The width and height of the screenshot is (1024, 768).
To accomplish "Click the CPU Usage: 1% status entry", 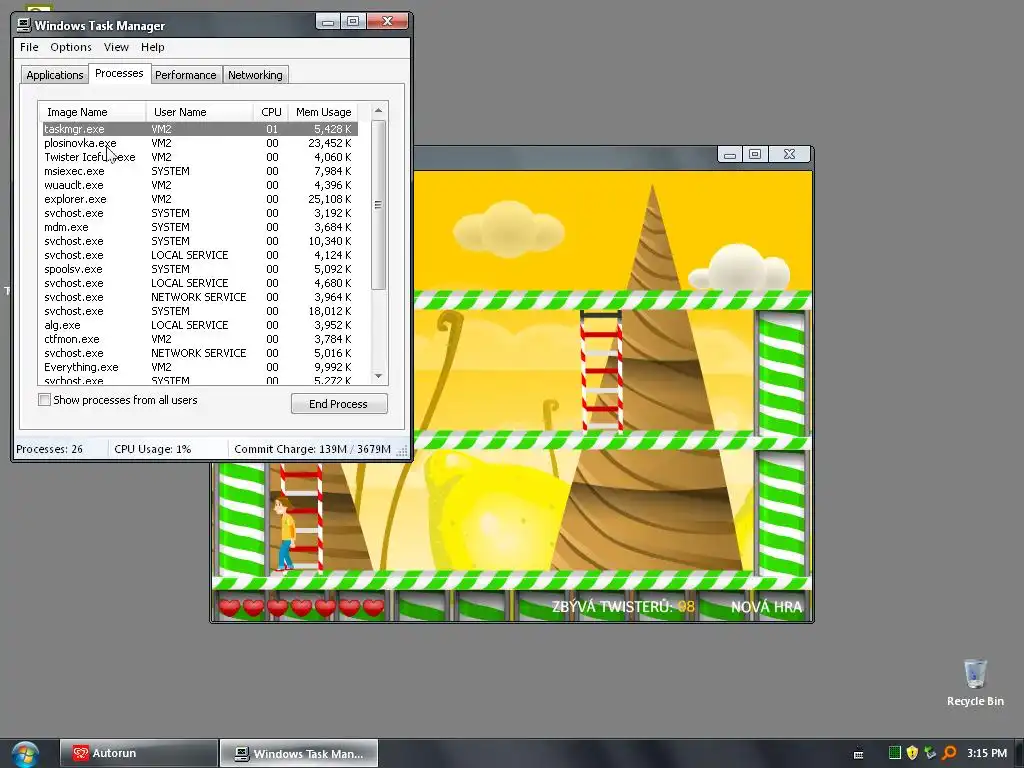I will pos(153,449).
